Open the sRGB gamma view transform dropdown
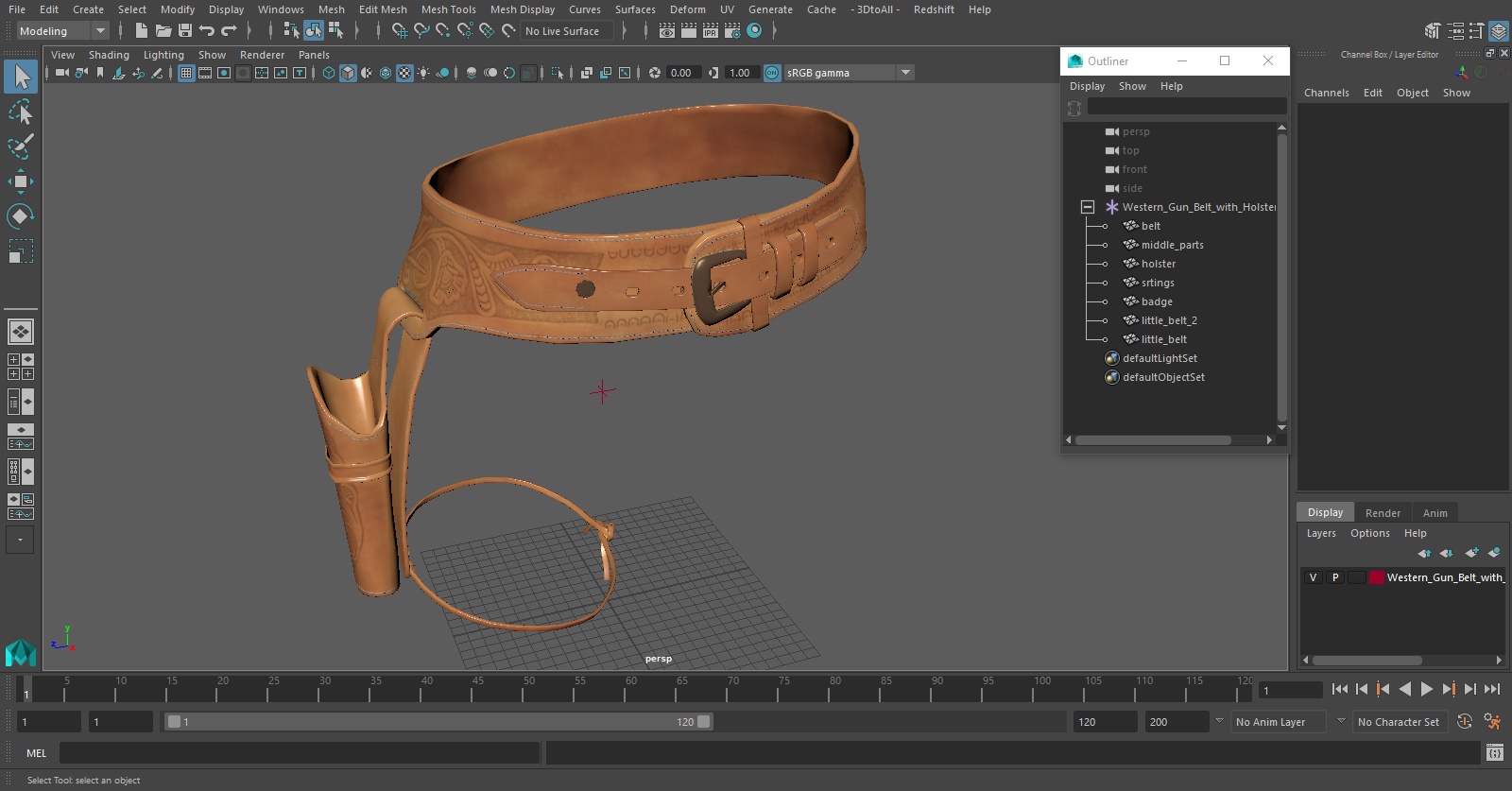Image resolution: width=1512 pixels, height=791 pixels. (905, 73)
